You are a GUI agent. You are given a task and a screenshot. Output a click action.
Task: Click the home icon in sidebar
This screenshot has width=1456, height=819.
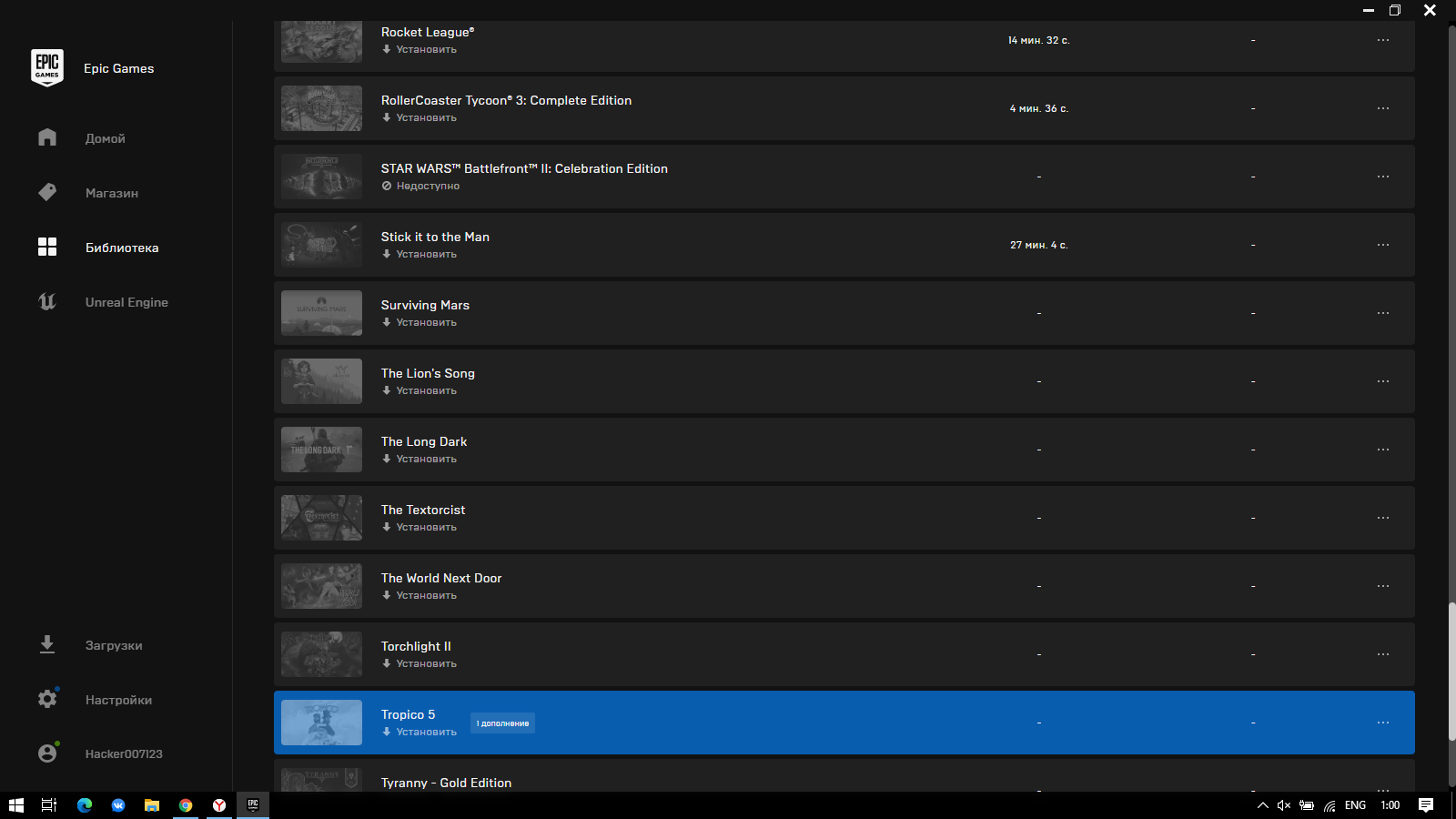click(x=47, y=137)
